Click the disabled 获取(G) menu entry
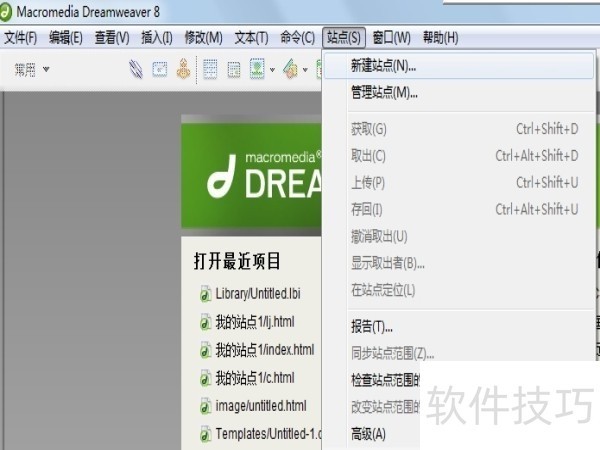Image resolution: width=600 pixels, height=450 pixels. (x=459, y=129)
